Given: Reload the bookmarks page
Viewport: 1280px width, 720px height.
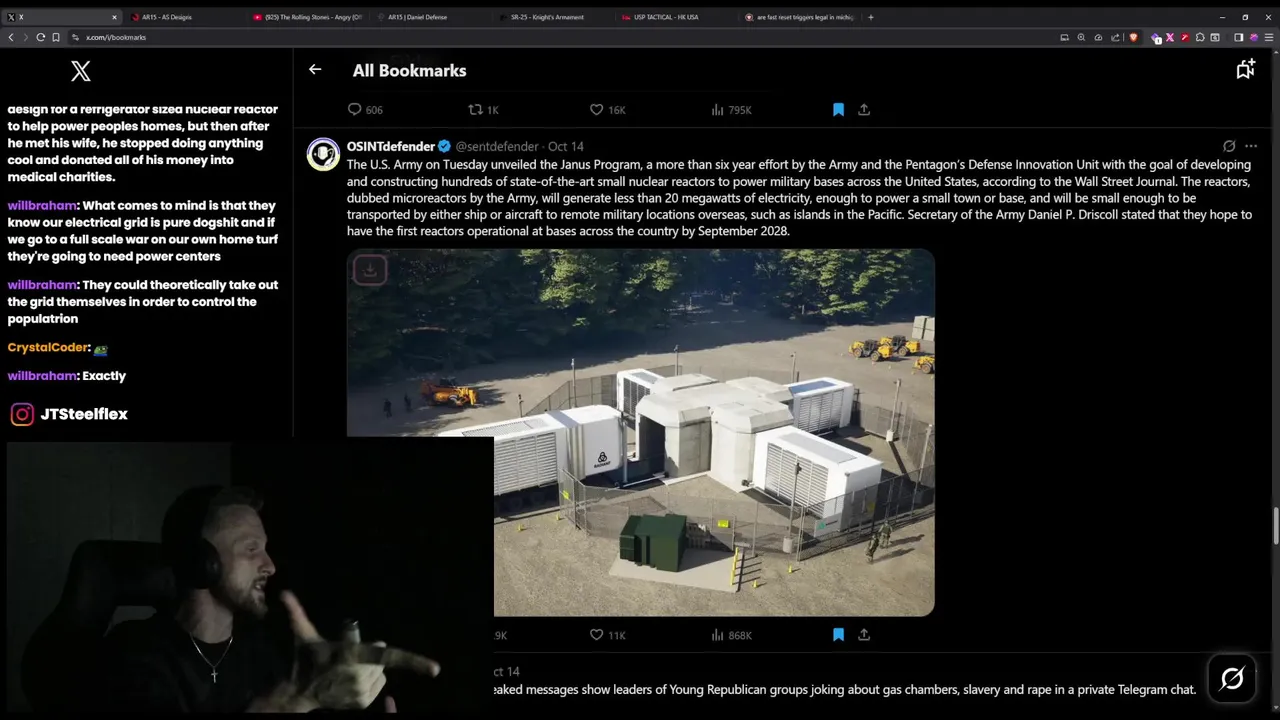Looking at the screenshot, I should tap(41, 37).
